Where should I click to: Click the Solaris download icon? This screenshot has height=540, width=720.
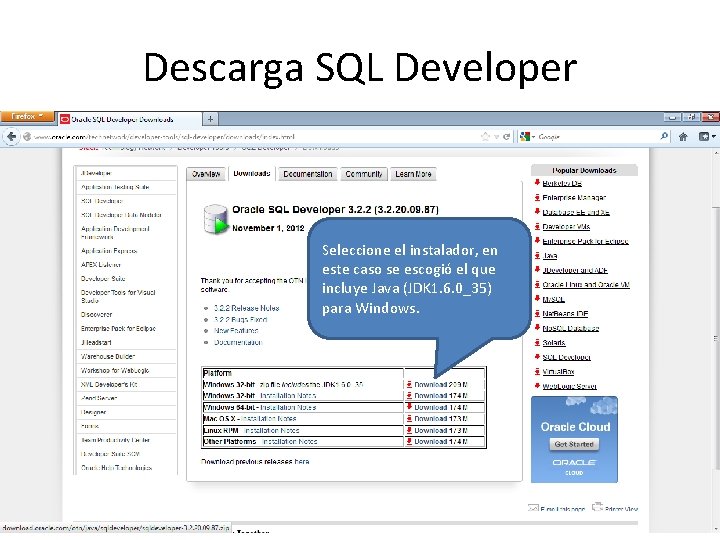pos(537,343)
